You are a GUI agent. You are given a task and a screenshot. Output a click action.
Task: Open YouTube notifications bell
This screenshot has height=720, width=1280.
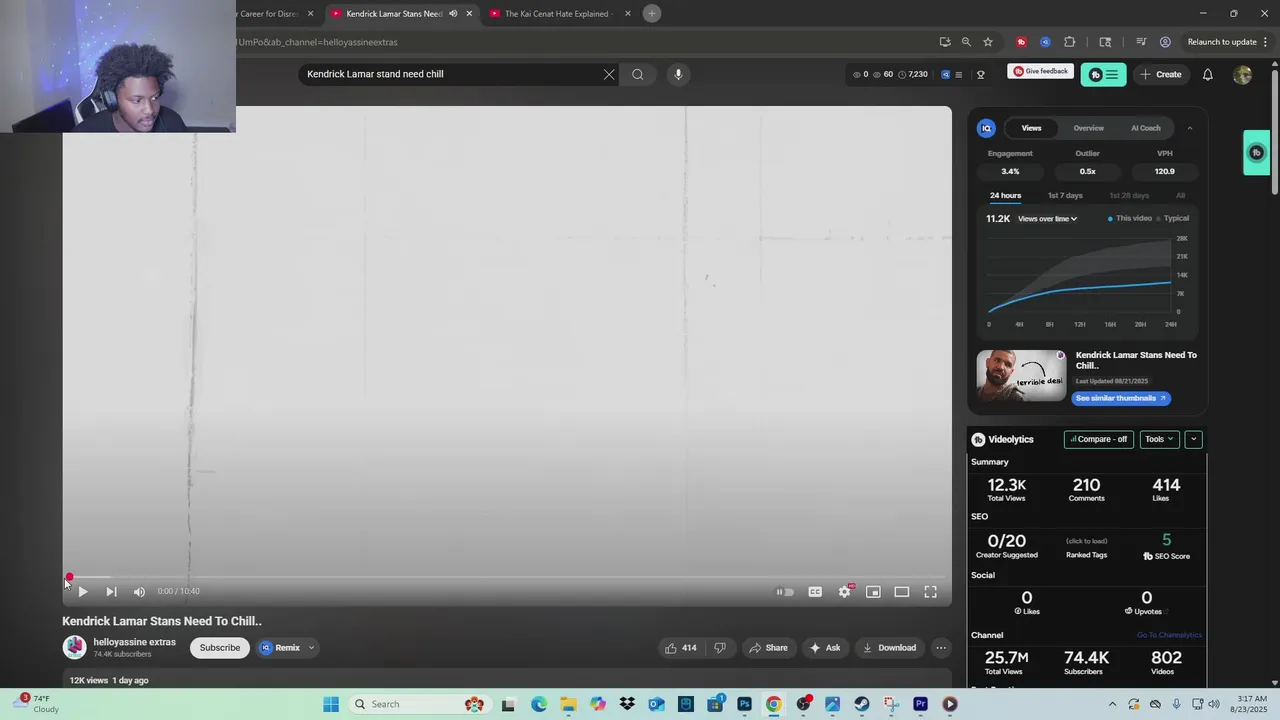1208,74
